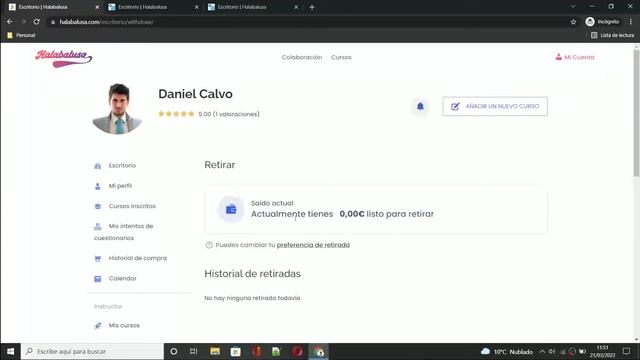Click the five-star rating
Image resolution: width=640 pixels, height=360 pixels.
click(176, 114)
